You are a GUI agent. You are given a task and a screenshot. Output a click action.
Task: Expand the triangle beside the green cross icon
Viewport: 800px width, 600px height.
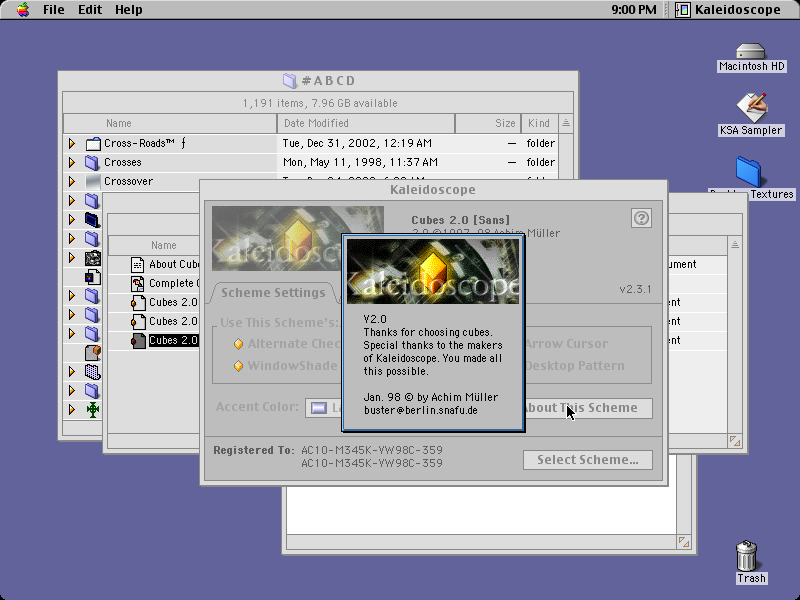click(72, 409)
